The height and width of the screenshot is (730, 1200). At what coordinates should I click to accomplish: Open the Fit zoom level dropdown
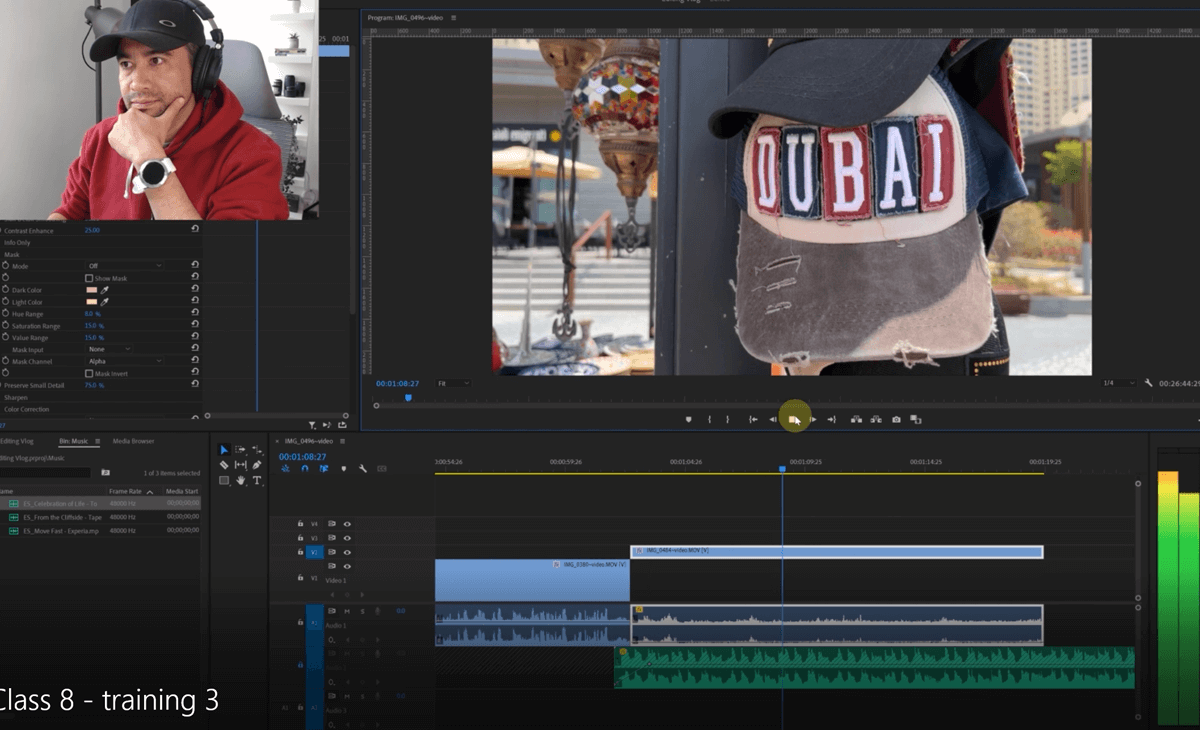pyautogui.click(x=453, y=383)
